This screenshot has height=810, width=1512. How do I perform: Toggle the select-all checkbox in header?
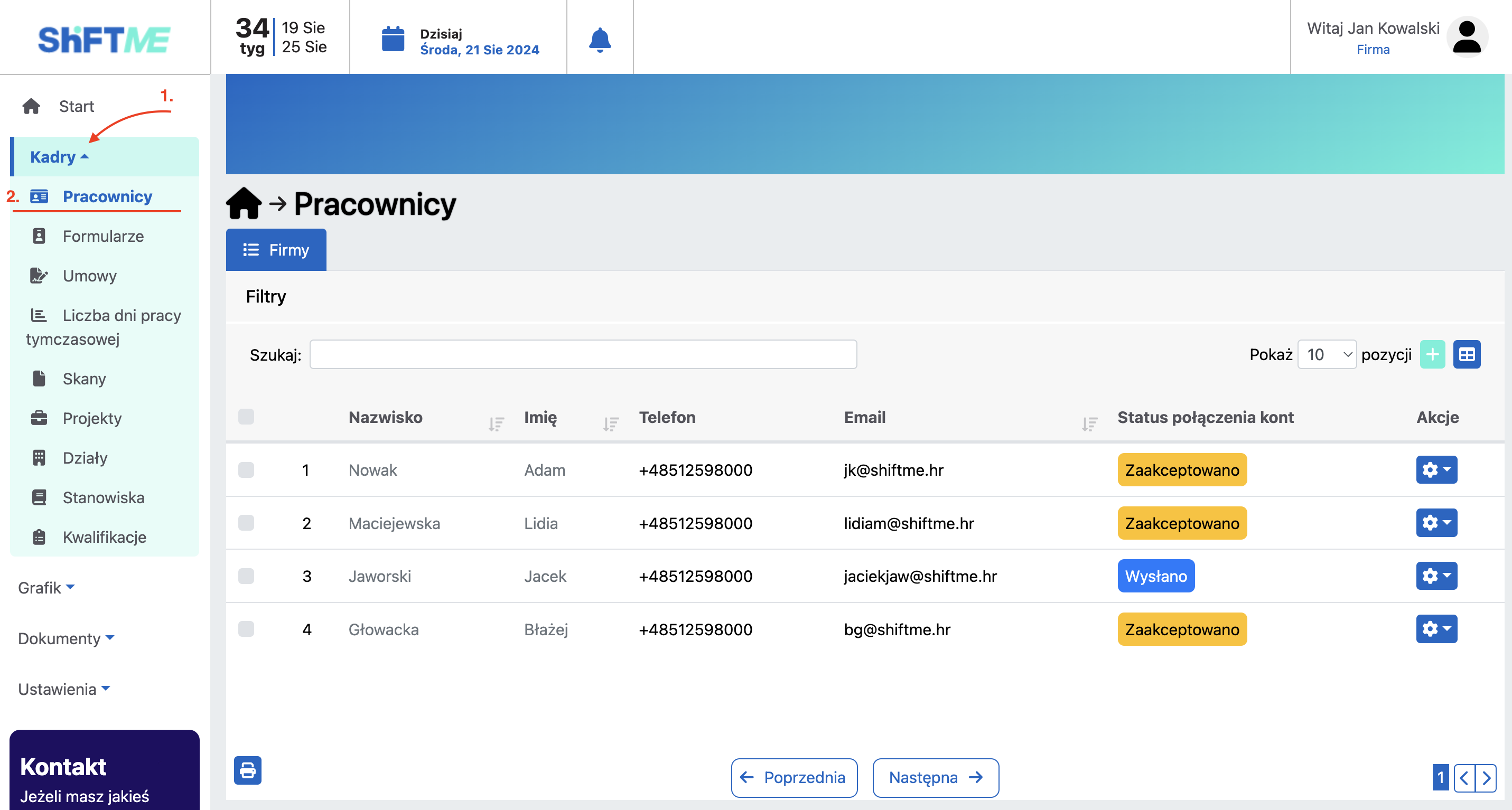[x=246, y=417]
